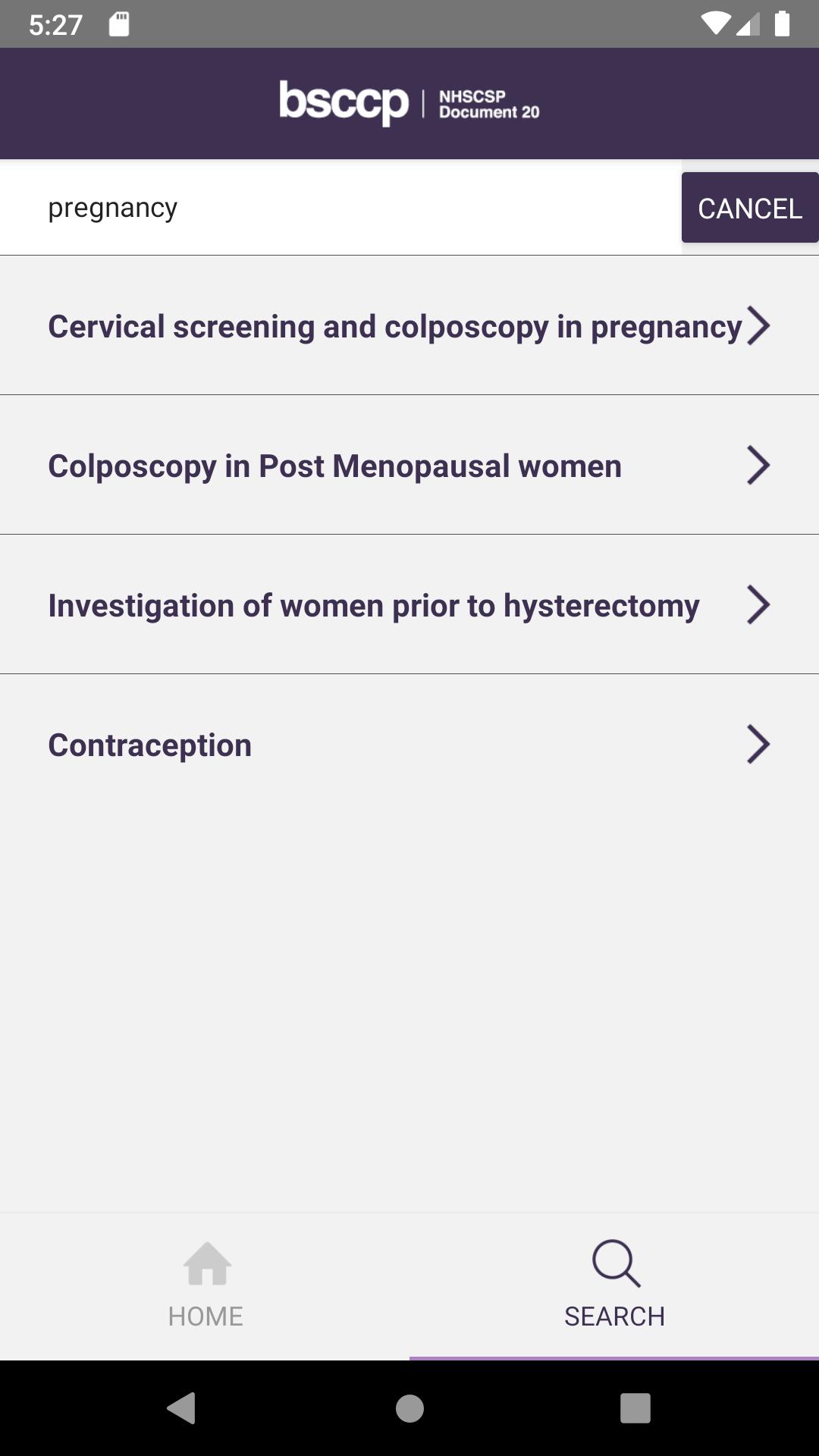Tap the Android home circle button

[x=409, y=1408]
